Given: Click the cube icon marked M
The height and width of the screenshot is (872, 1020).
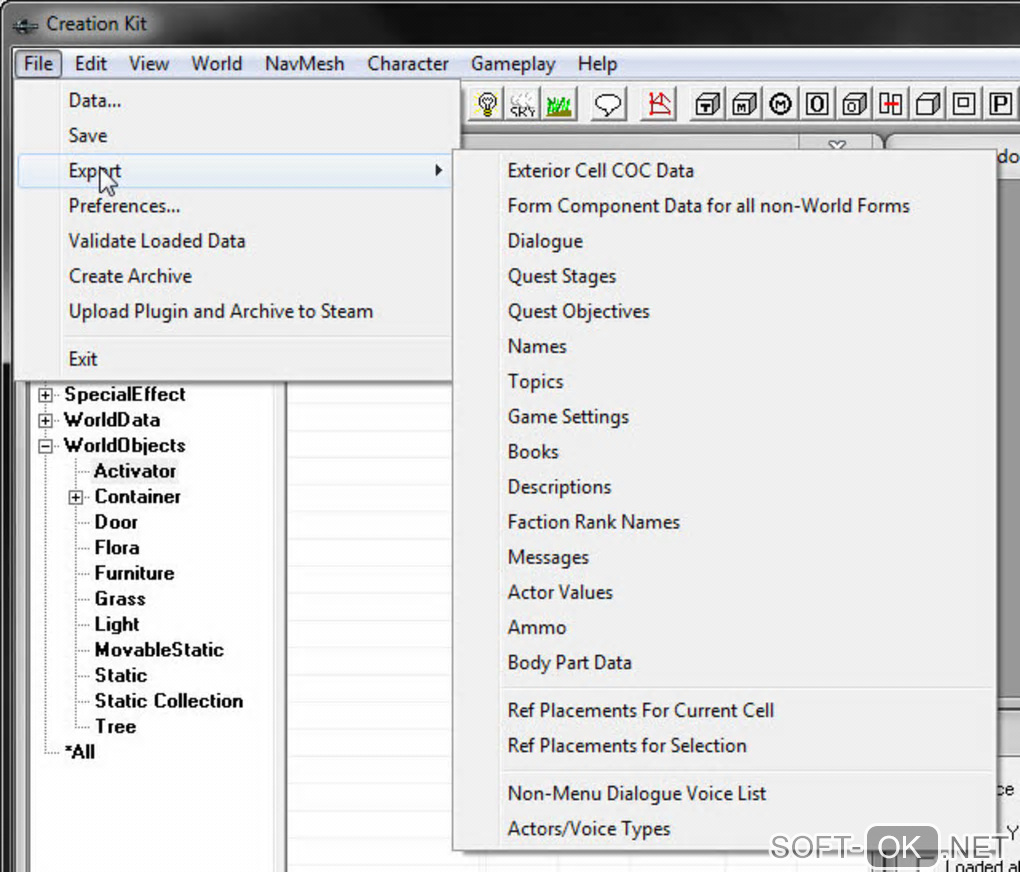Looking at the screenshot, I should [x=744, y=104].
